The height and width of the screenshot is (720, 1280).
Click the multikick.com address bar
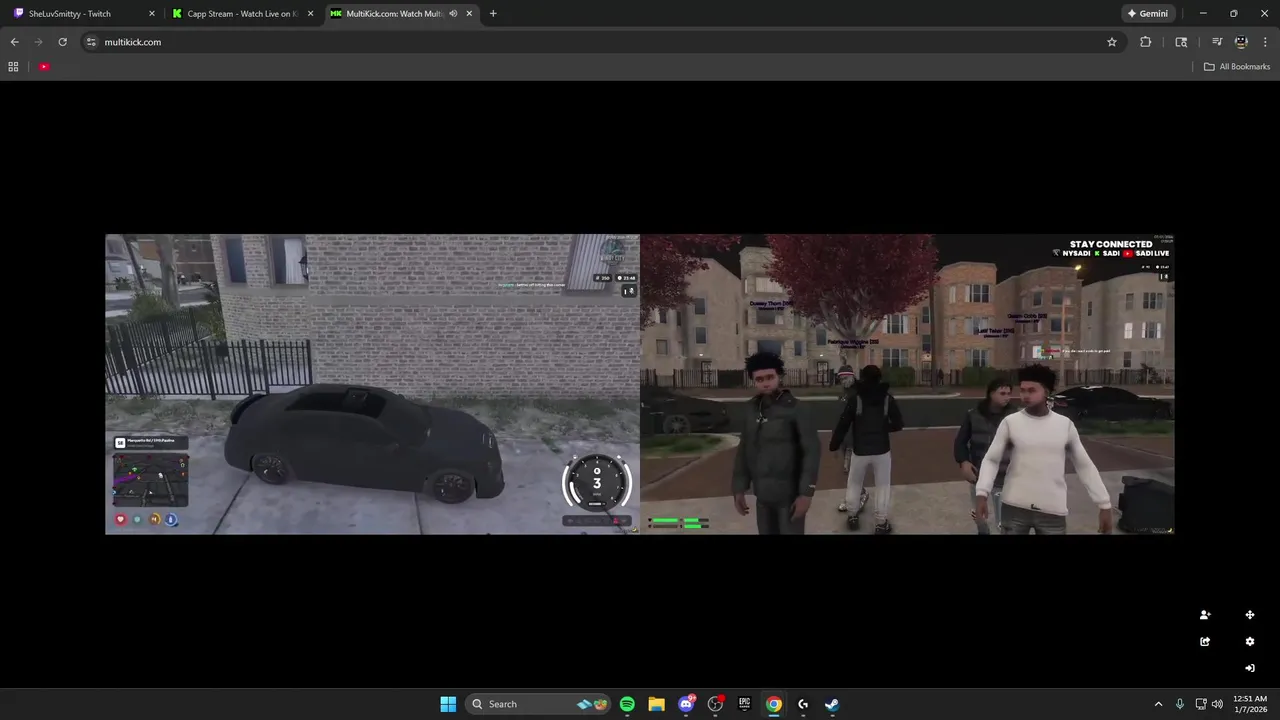coord(600,42)
